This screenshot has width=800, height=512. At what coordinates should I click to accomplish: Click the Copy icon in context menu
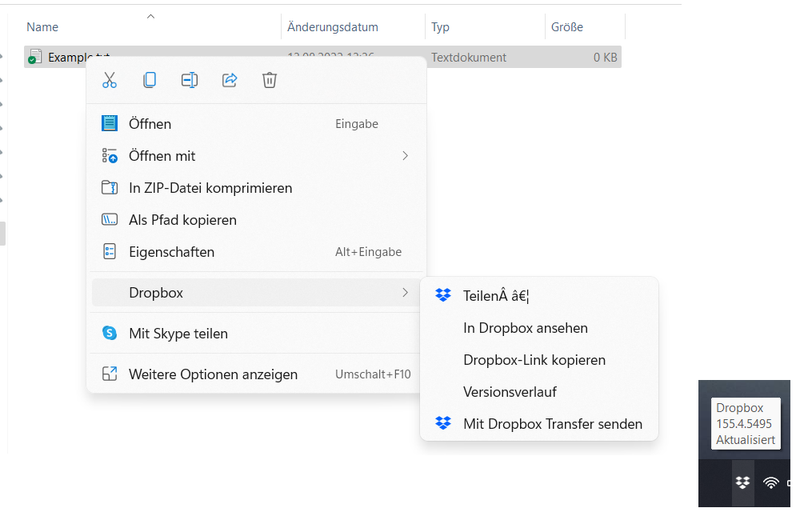click(x=150, y=80)
